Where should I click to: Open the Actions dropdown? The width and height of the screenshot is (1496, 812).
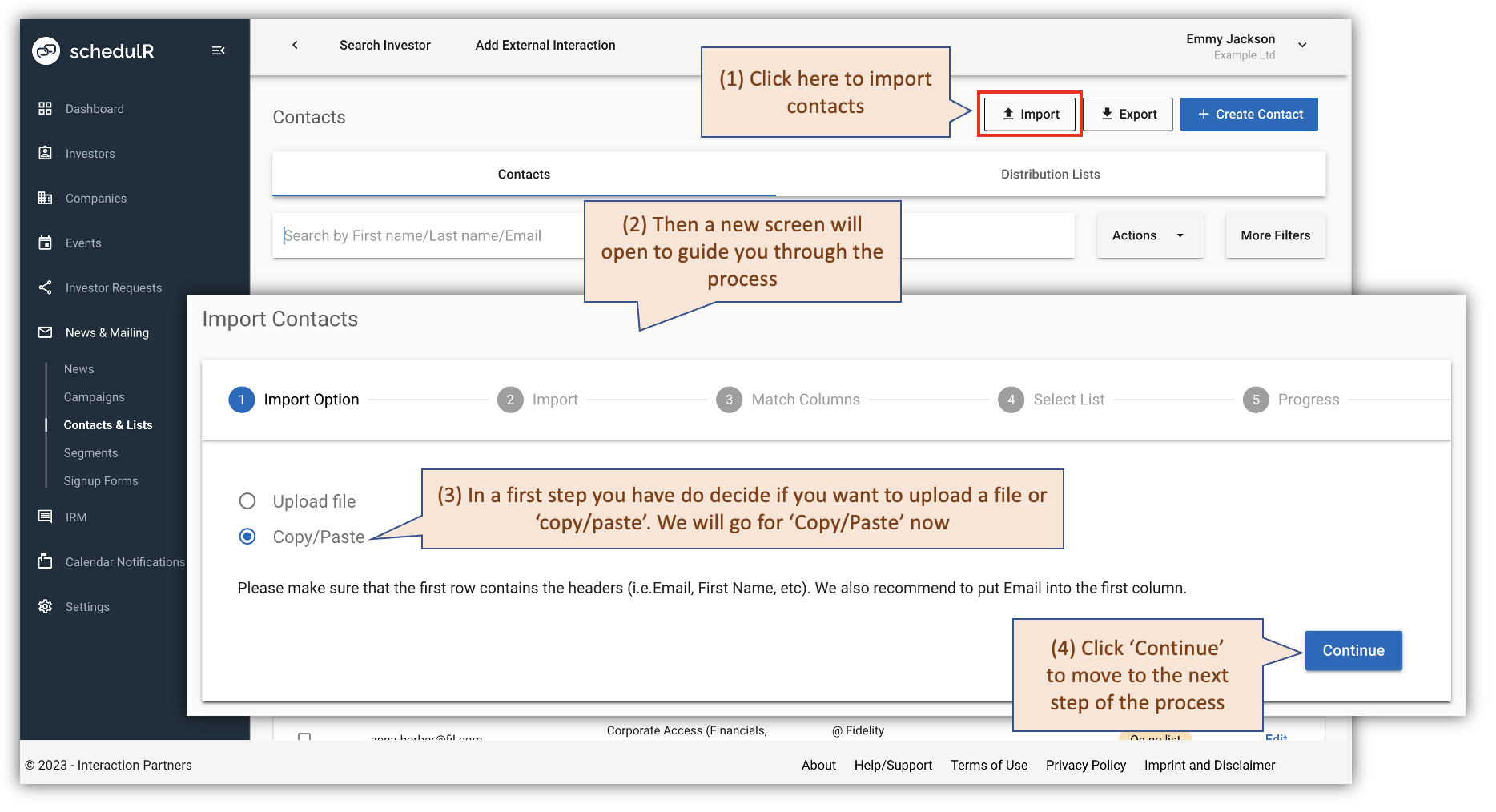1149,235
